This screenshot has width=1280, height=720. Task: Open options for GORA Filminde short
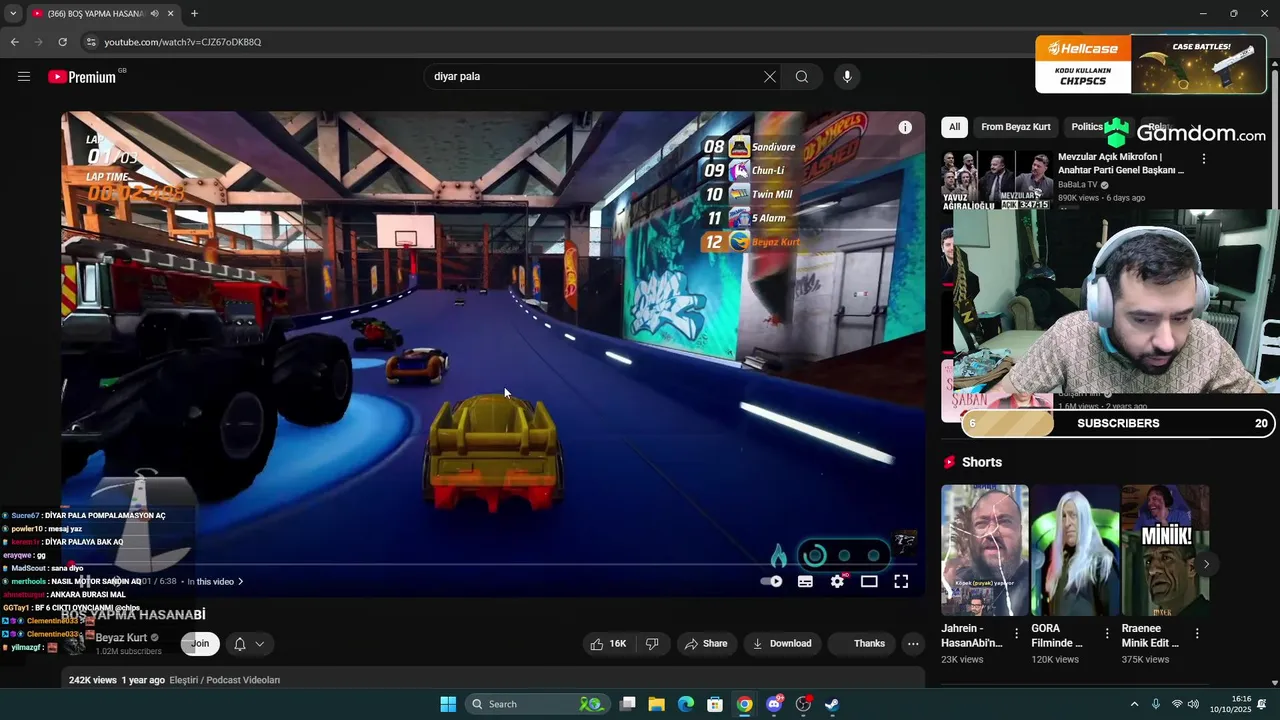(x=1107, y=633)
